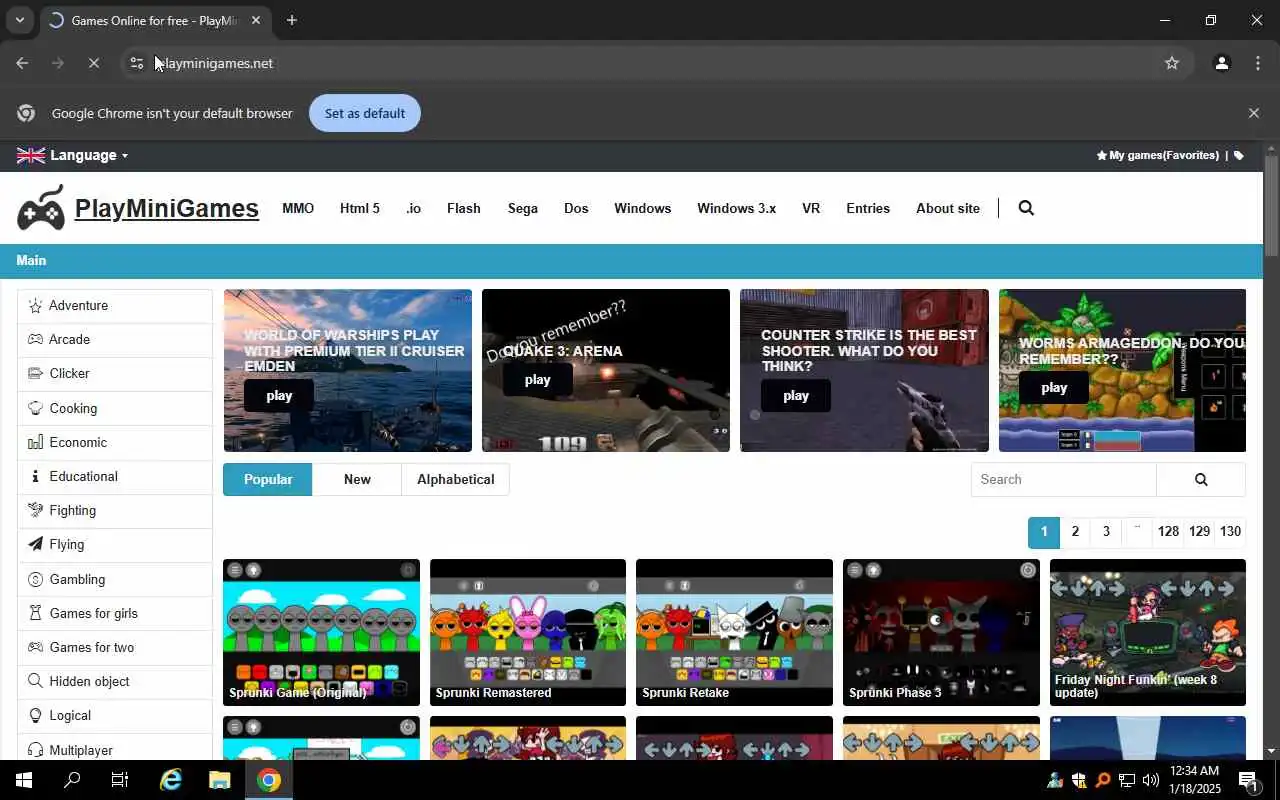Open File Explorer from taskbar
The image size is (1280, 800).
(x=219, y=780)
